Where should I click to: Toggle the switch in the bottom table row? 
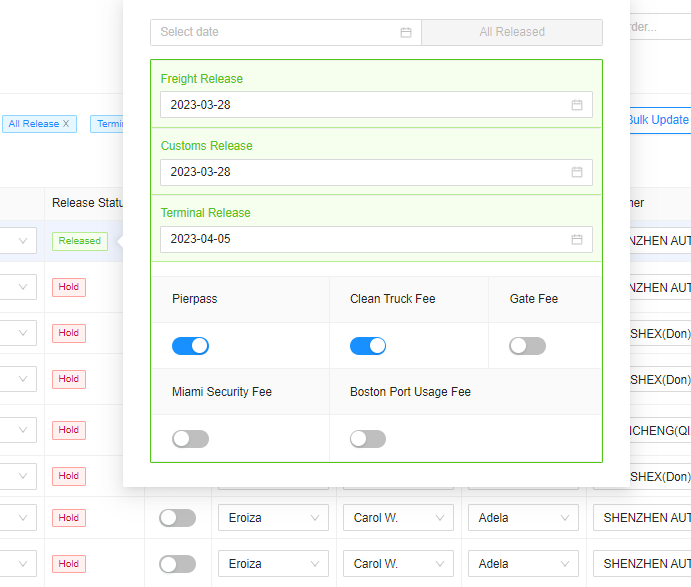coord(177,564)
